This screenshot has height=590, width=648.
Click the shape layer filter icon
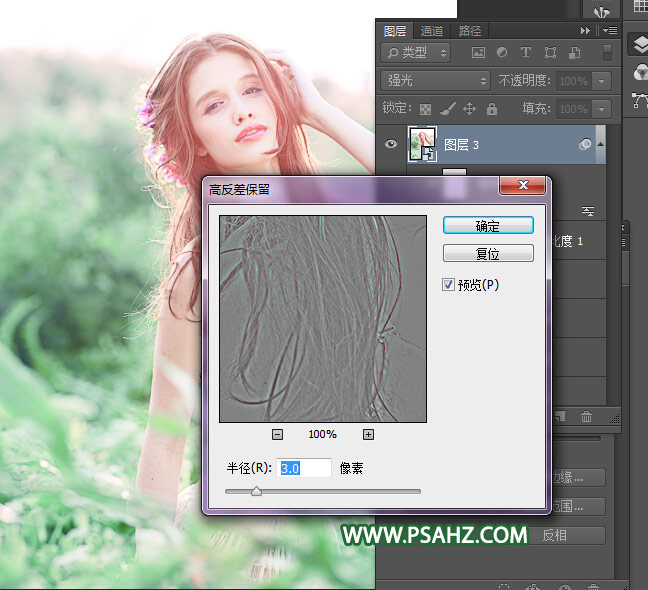[x=550, y=53]
